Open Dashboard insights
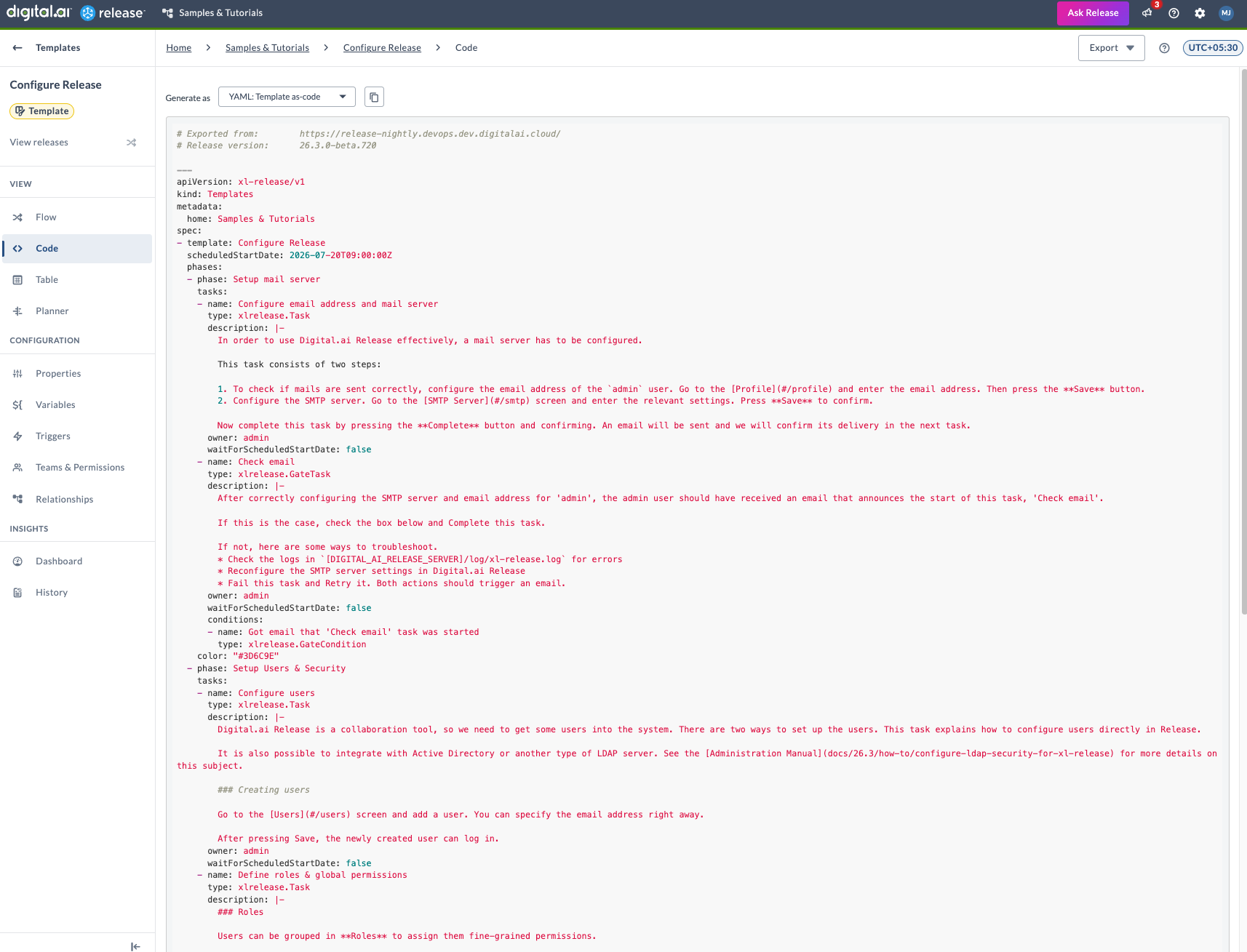 pos(77,561)
